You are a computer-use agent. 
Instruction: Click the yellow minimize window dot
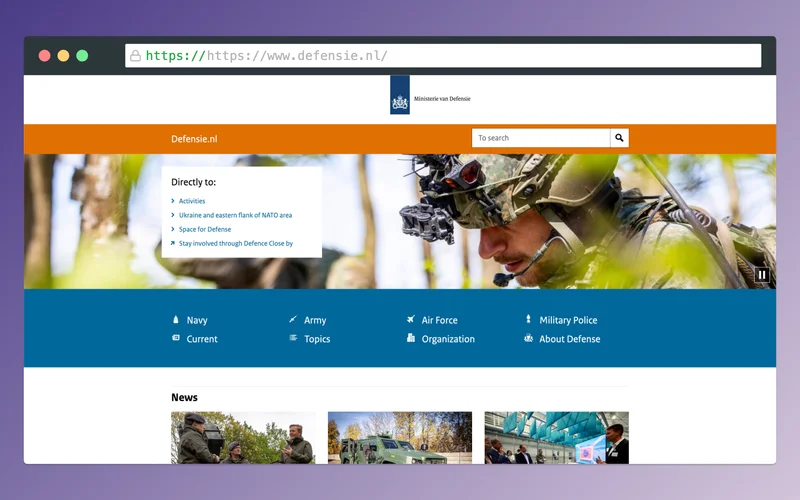(63, 56)
